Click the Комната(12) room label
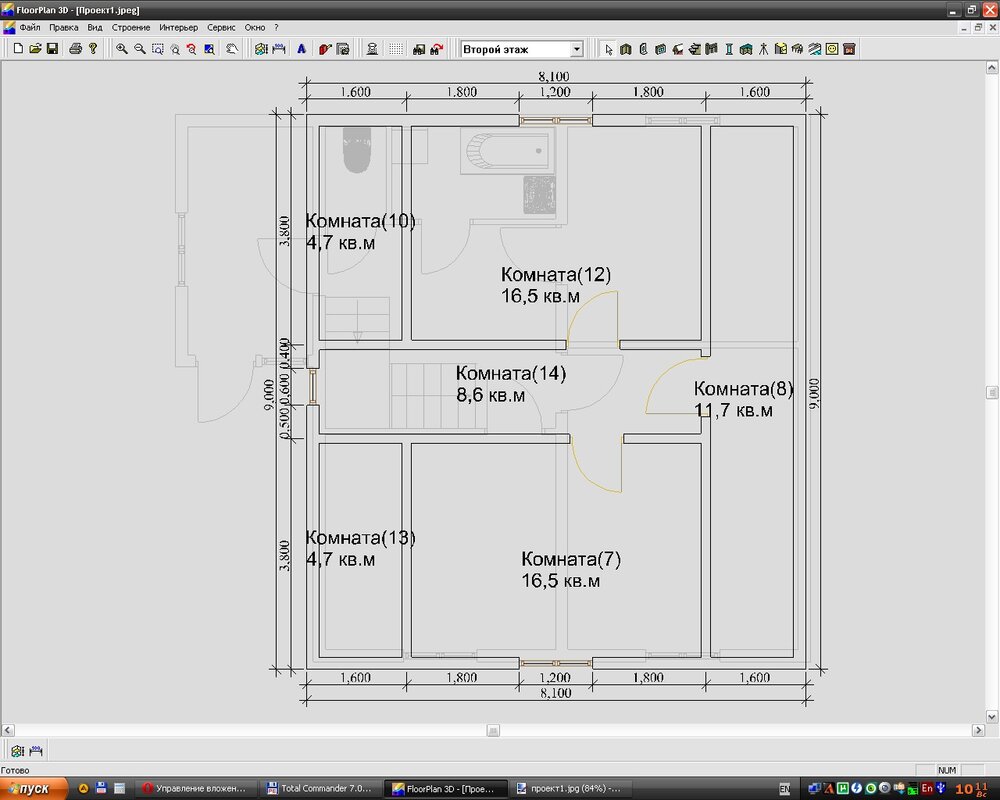Image resolution: width=1000 pixels, height=800 pixels. click(x=555, y=274)
